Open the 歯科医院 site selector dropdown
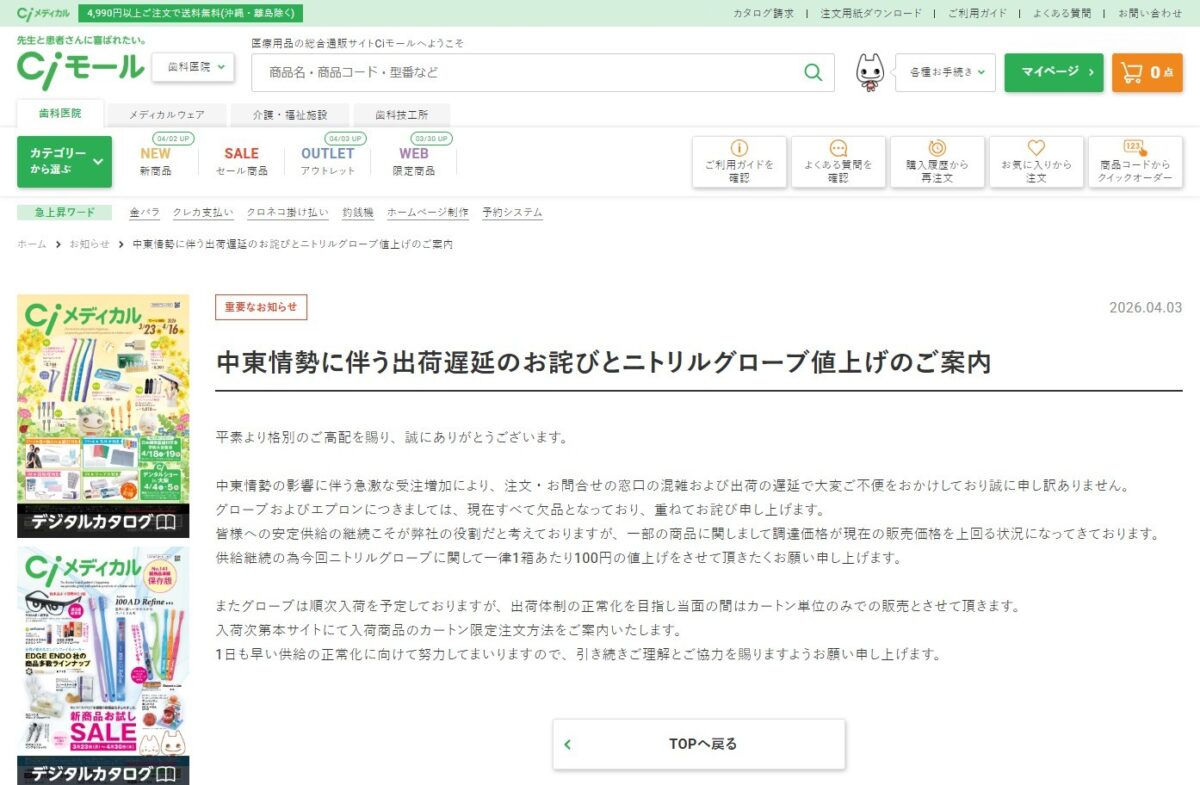The width and height of the screenshot is (1200, 785). click(x=193, y=67)
